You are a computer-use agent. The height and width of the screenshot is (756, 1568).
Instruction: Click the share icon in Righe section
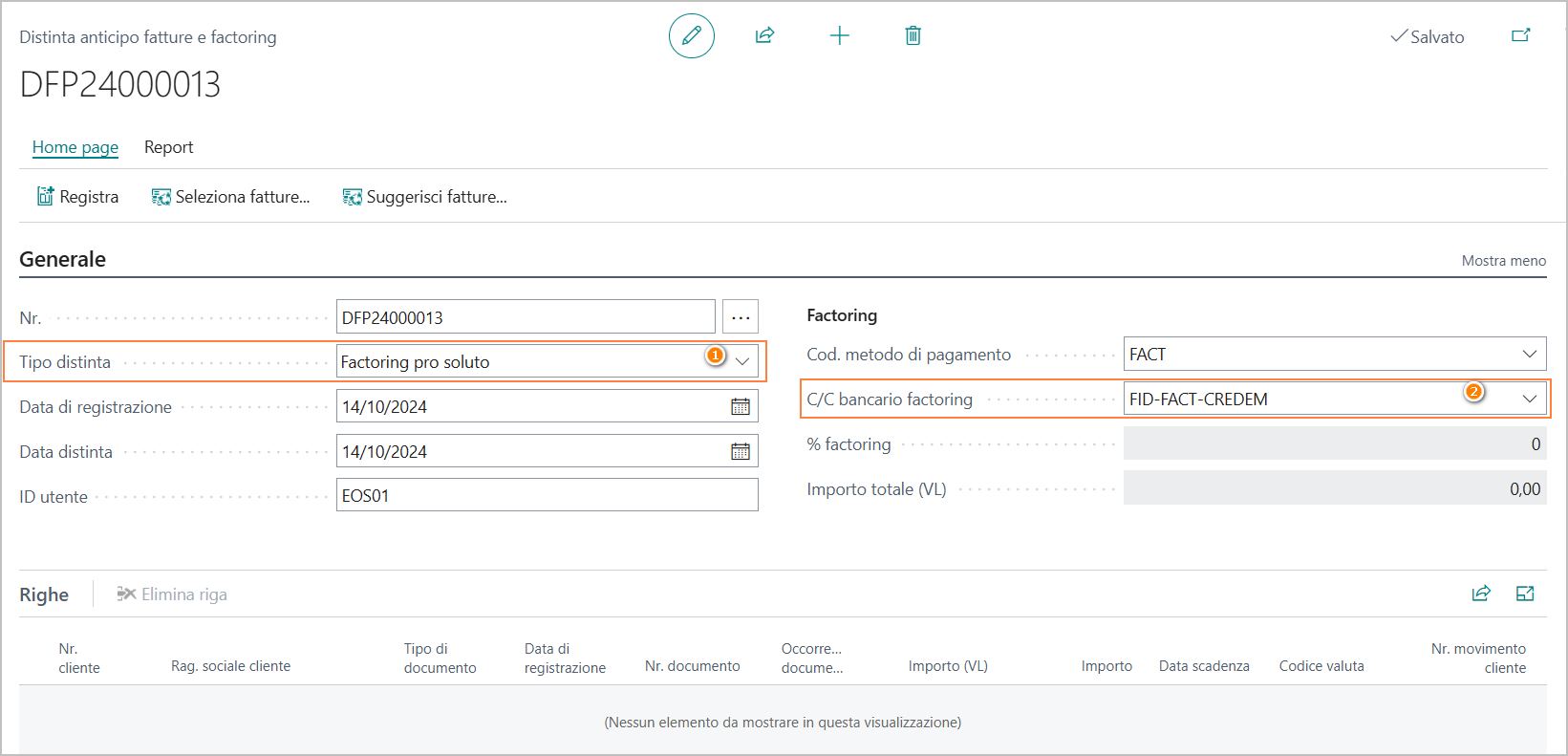1481,594
